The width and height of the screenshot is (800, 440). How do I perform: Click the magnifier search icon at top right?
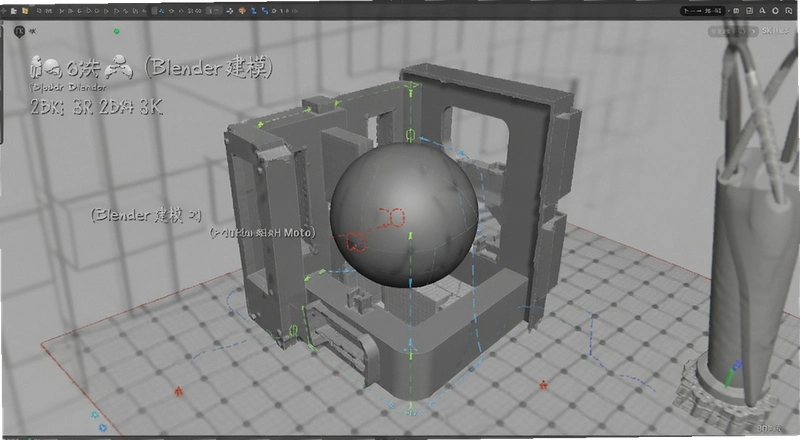point(762,11)
